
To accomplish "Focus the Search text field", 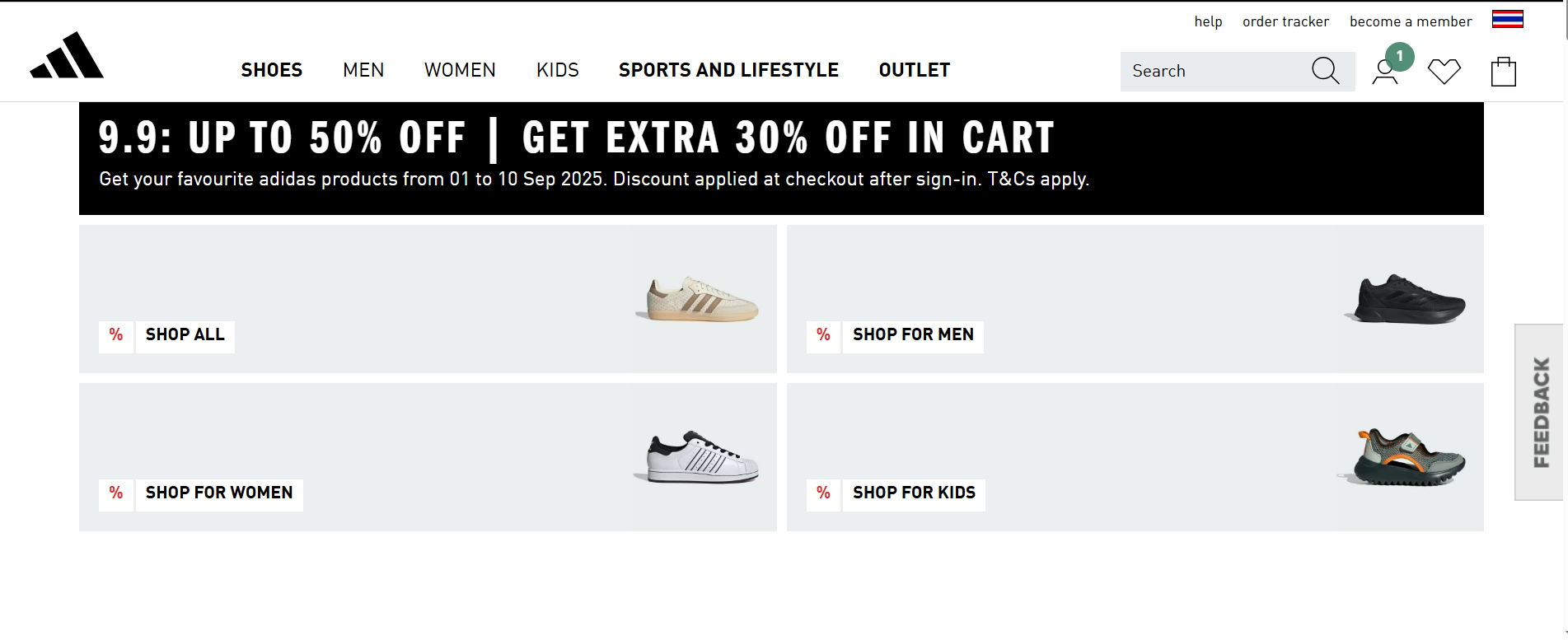I will [x=1211, y=72].
